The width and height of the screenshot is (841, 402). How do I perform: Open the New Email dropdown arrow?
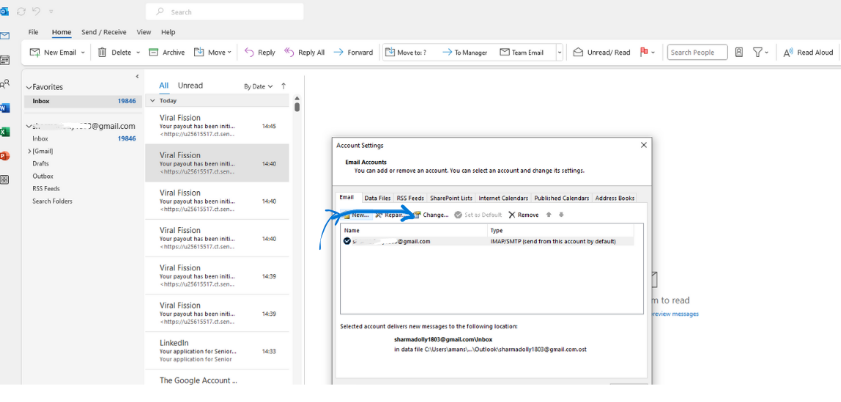(83, 53)
